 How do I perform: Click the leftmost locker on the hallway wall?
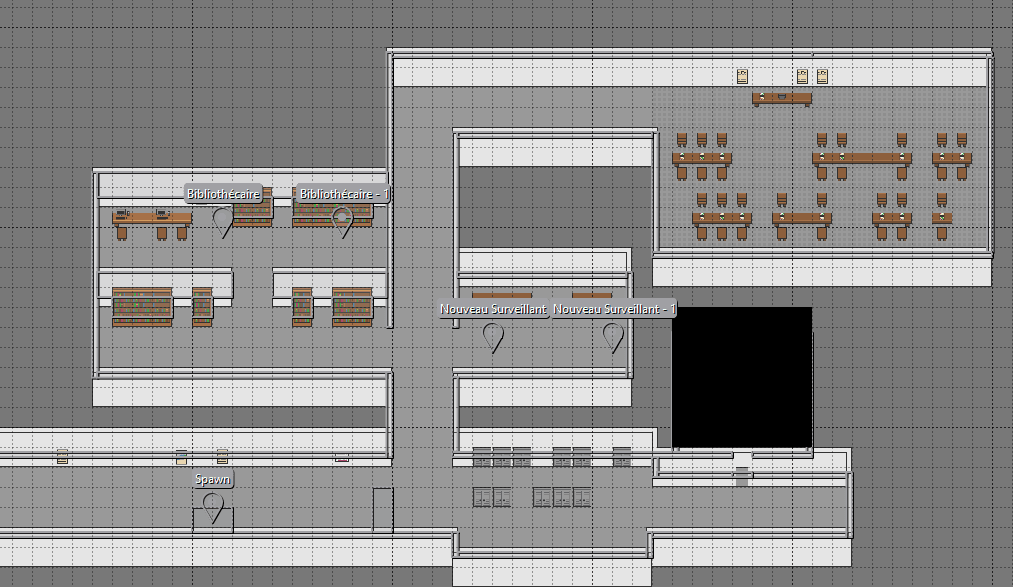482,456
